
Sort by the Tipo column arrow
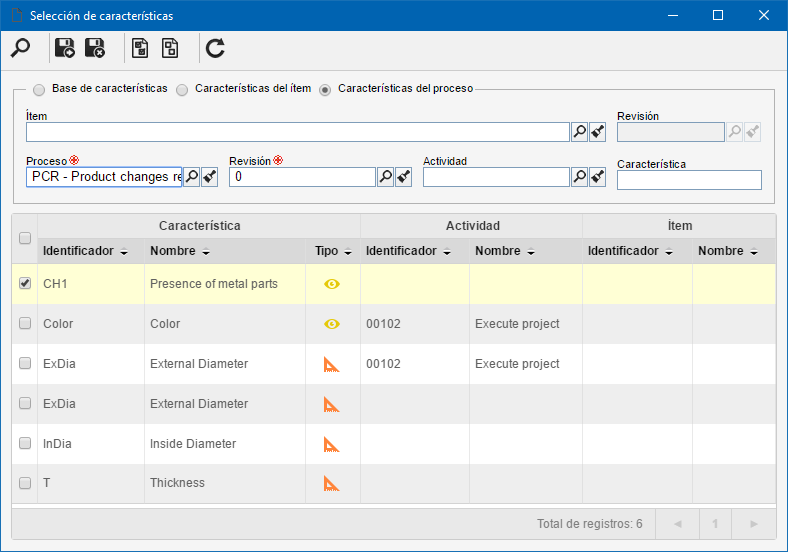click(x=348, y=252)
